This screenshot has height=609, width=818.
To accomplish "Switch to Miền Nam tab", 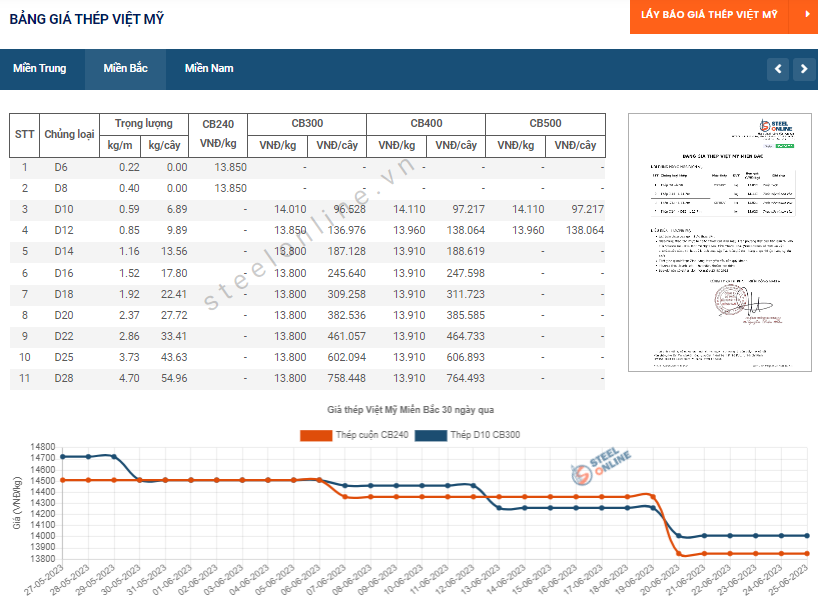I will pyautogui.click(x=209, y=68).
